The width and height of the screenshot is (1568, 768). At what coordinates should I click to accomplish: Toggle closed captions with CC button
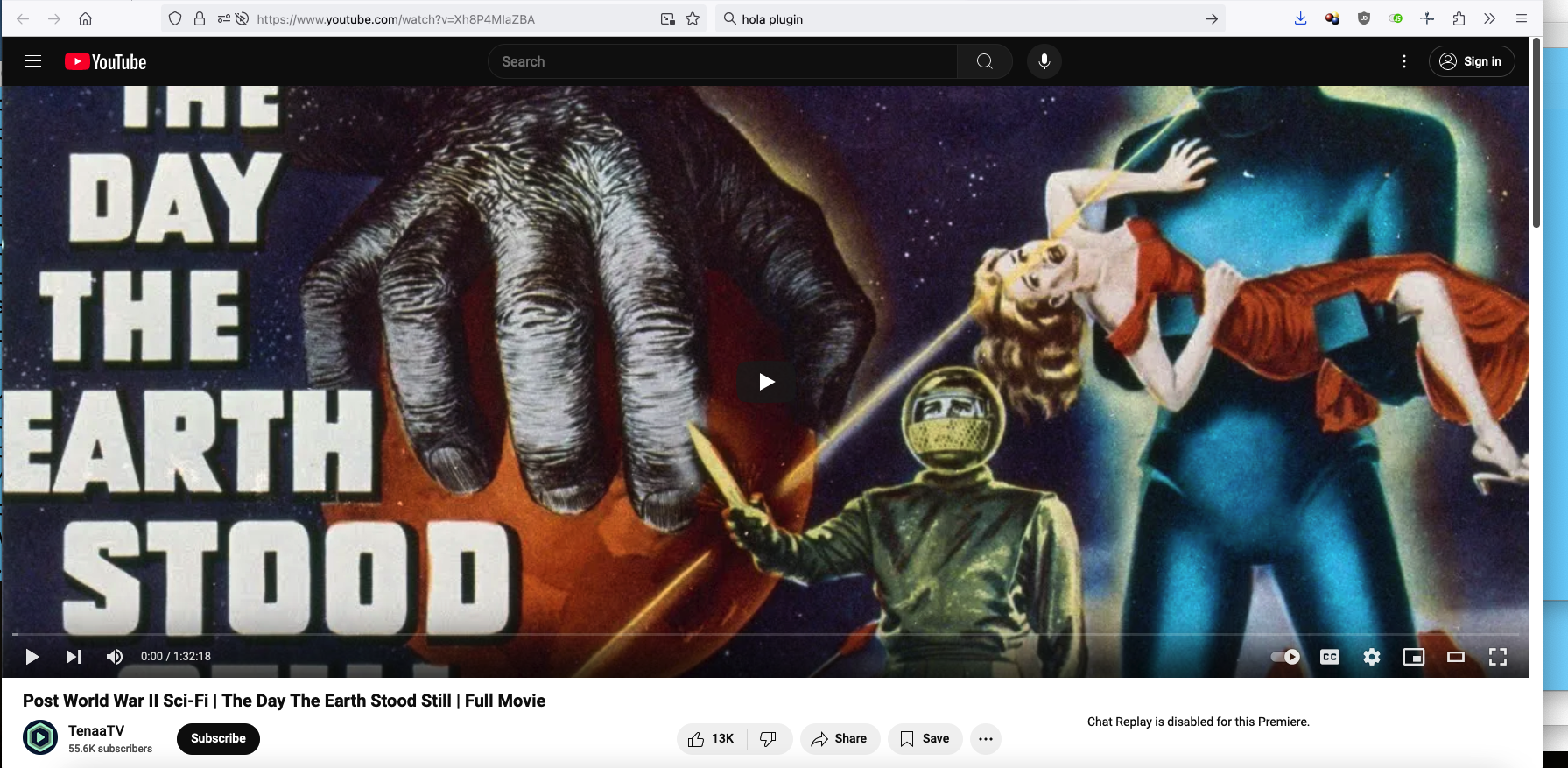click(1330, 657)
